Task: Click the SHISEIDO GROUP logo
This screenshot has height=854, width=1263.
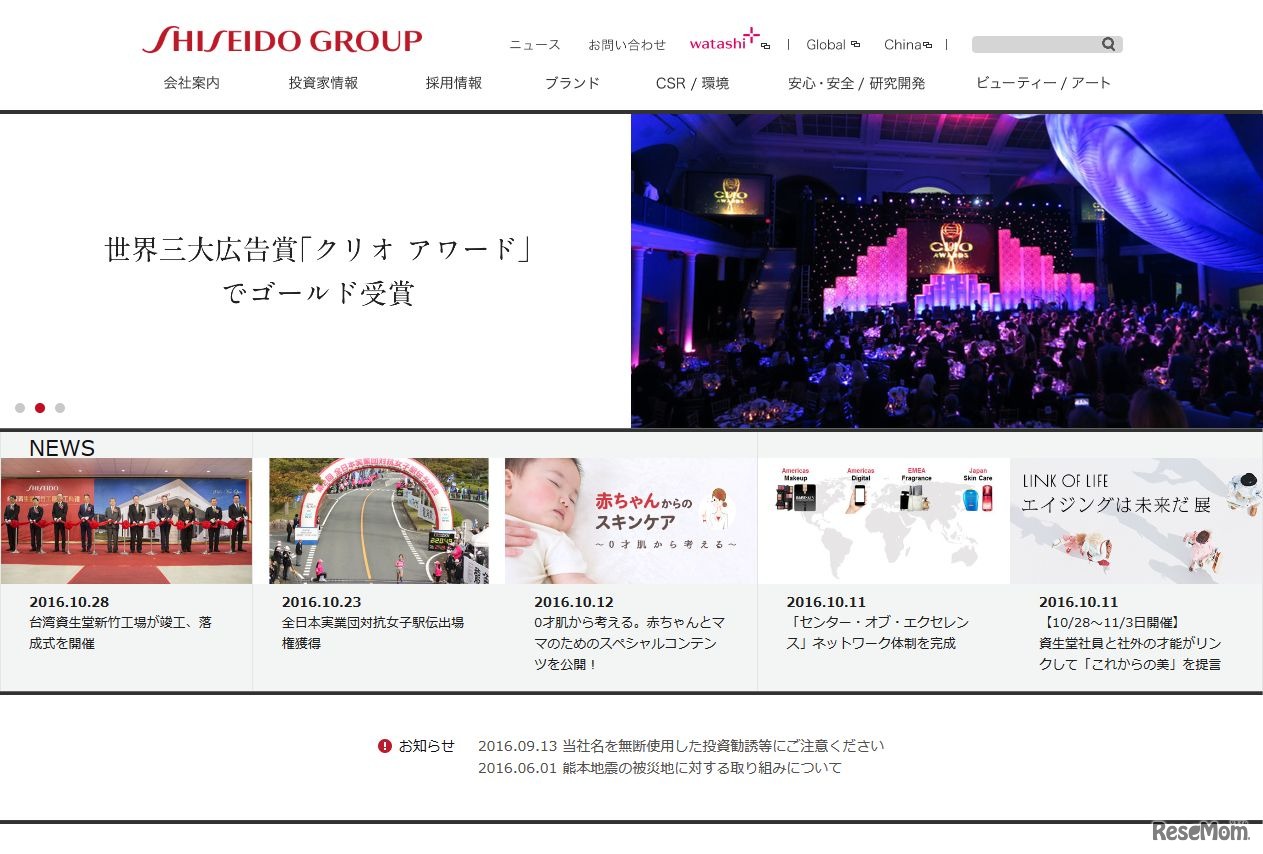Action: click(283, 40)
